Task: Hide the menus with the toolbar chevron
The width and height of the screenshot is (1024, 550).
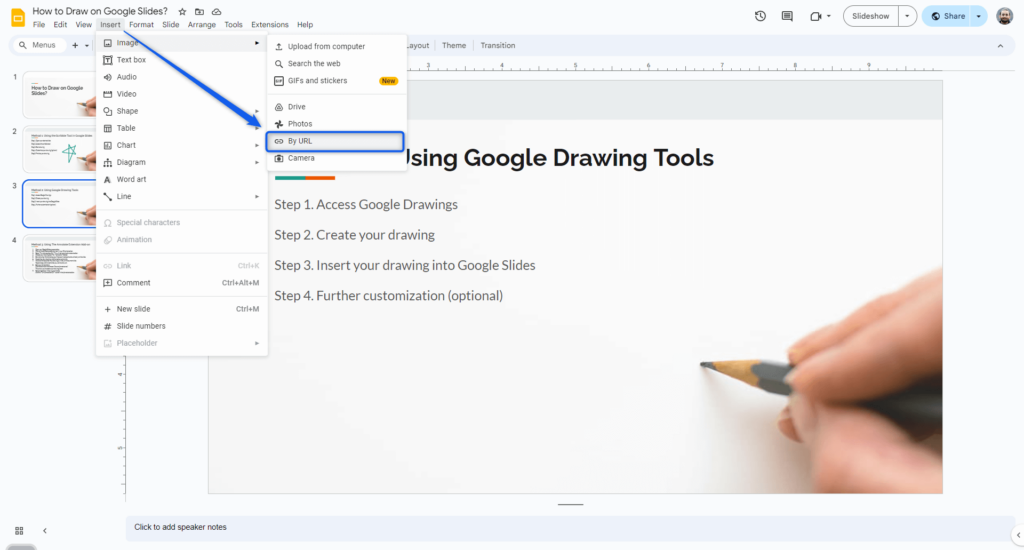Action: click(999, 45)
